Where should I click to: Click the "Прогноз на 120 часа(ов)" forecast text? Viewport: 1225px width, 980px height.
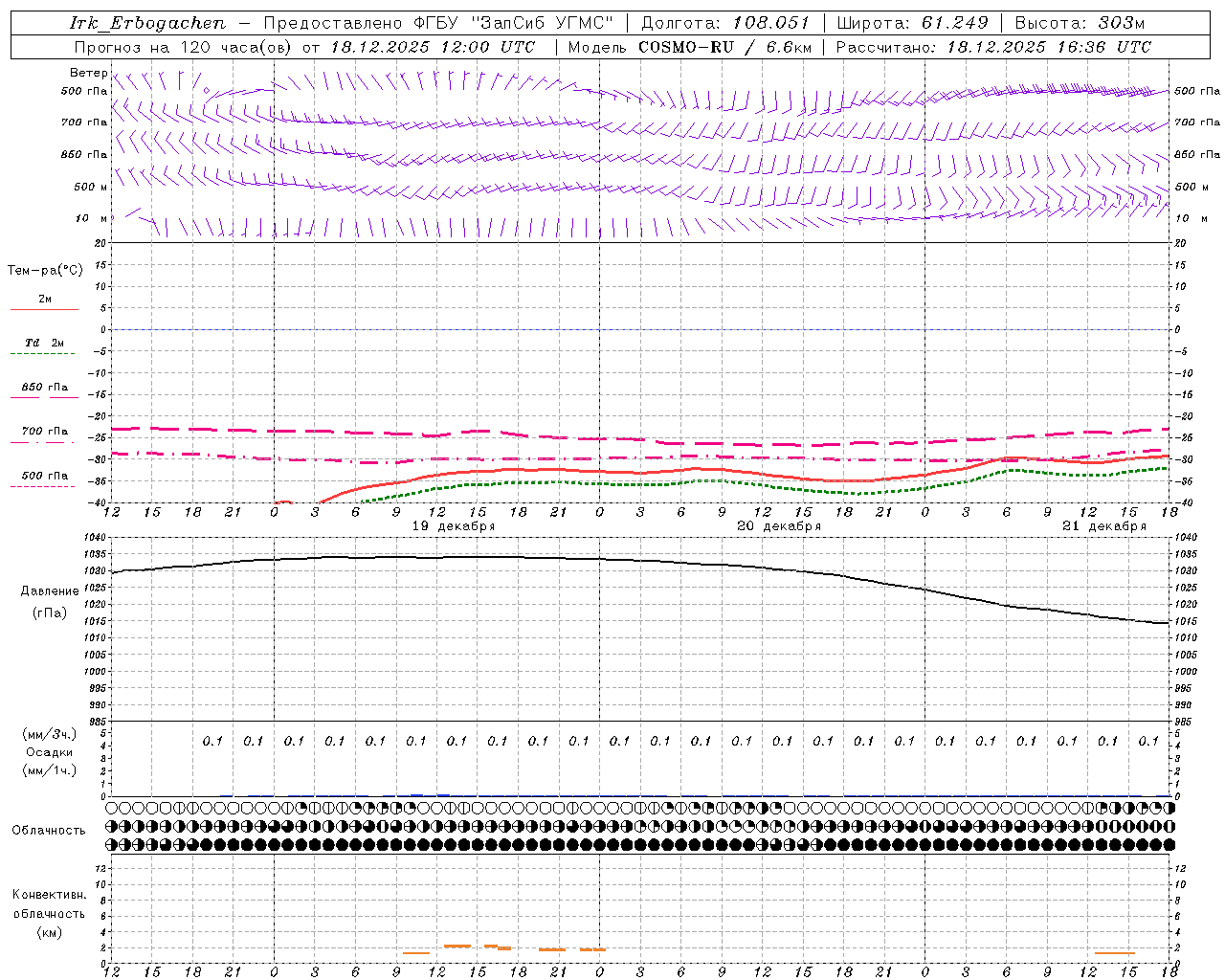[x=184, y=47]
